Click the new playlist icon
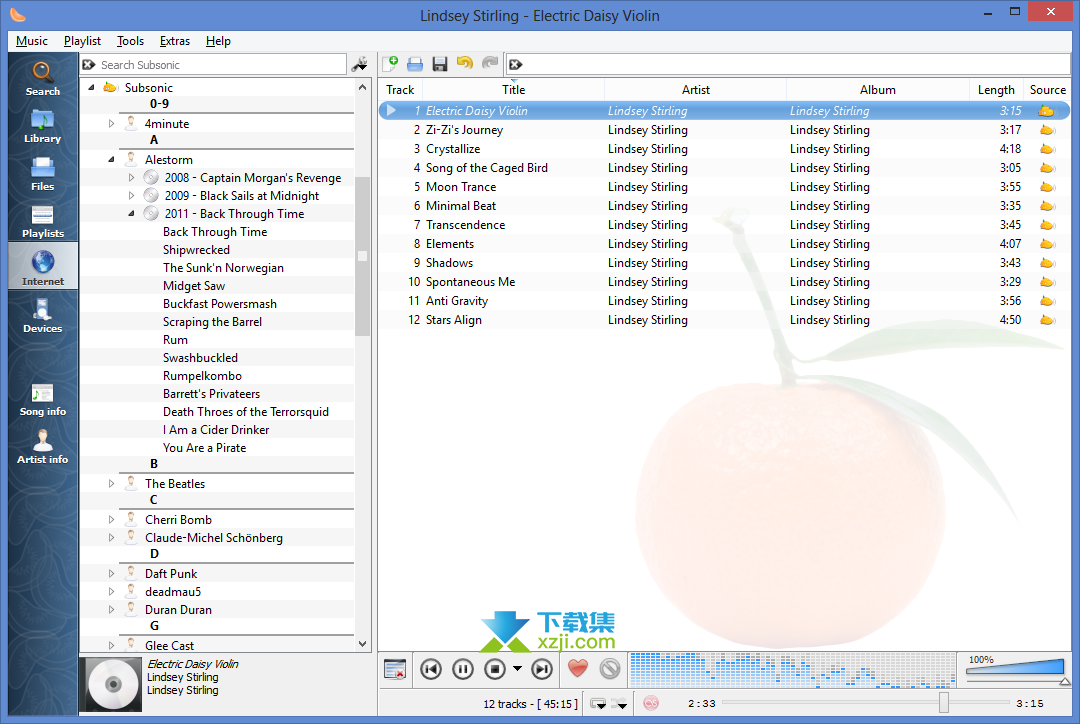 coord(391,64)
